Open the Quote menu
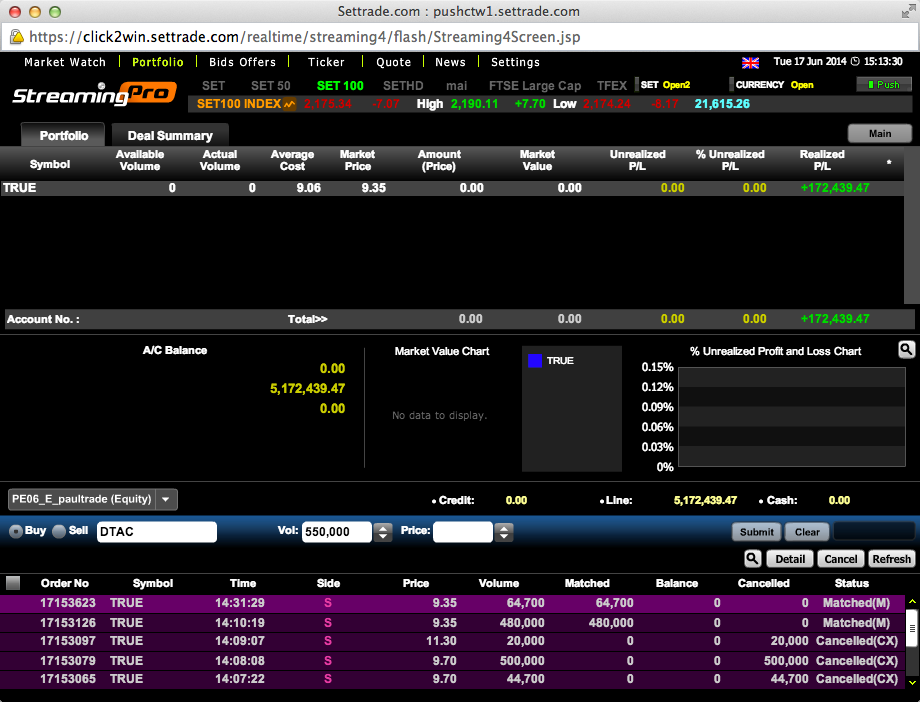The width and height of the screenshot is (920, 702). [393, 62]
